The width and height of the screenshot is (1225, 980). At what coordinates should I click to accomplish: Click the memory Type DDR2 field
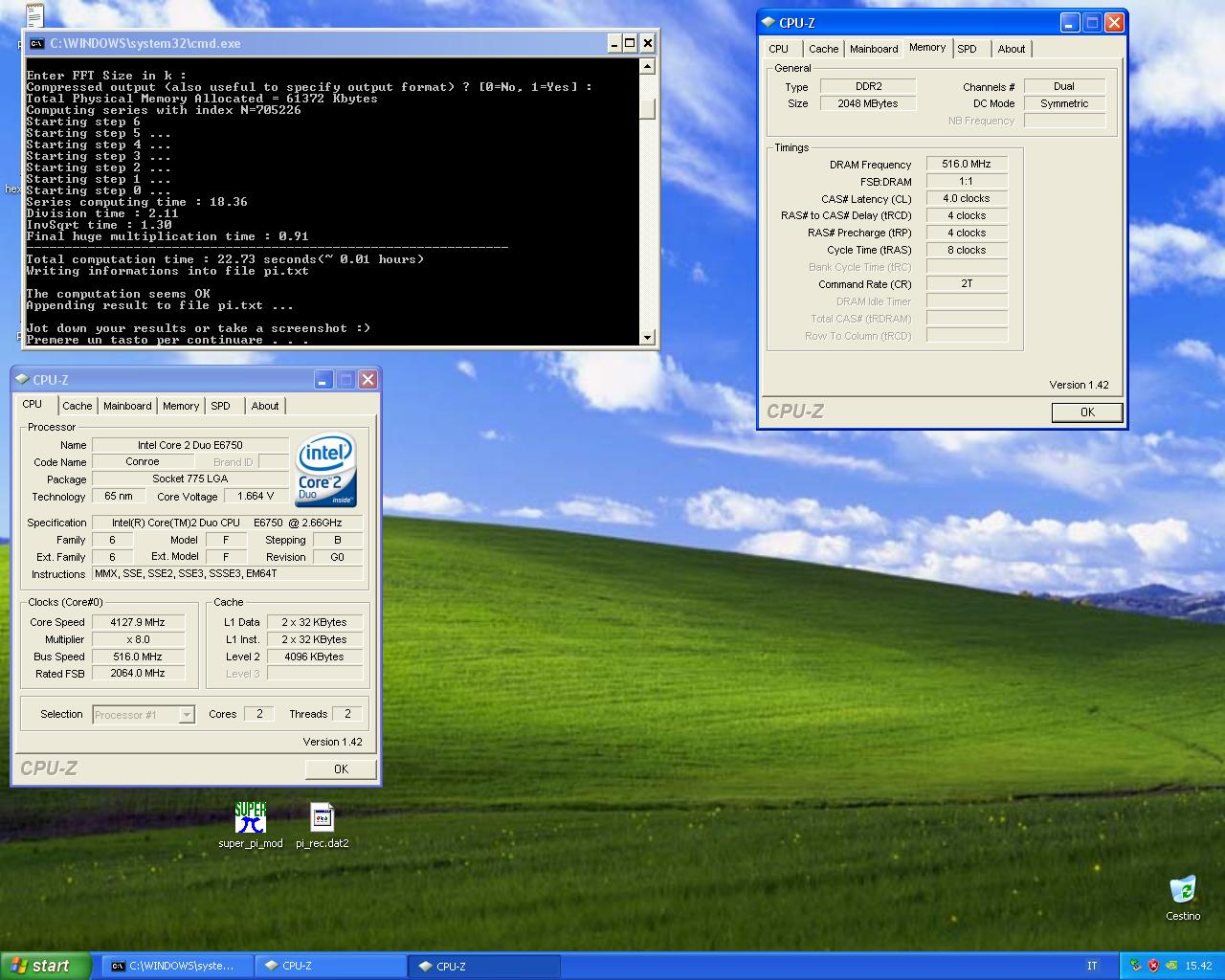(868, 86)
